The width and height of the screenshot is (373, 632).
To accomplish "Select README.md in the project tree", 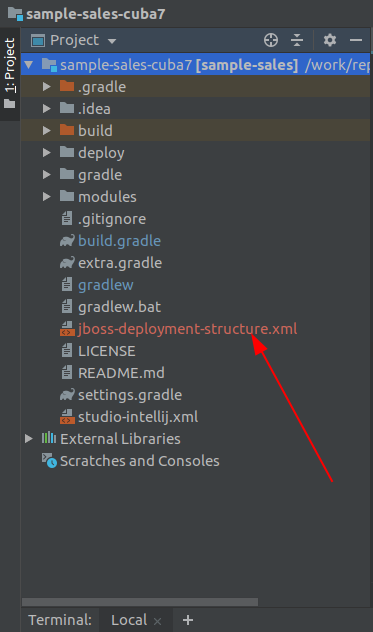I will pyautogui.click(x=121, y=373).
